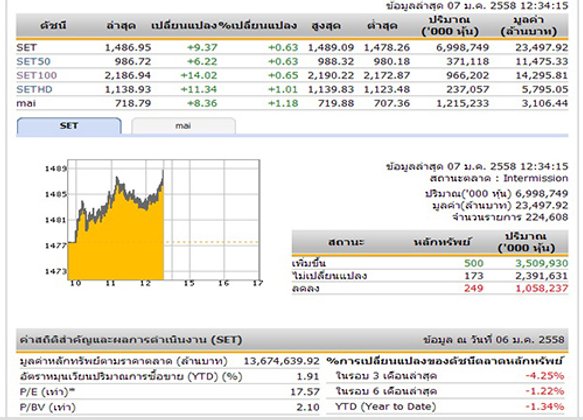Select advancing securities count 500
The width and height of the screenshot is (583, 420).
point(474,264)
